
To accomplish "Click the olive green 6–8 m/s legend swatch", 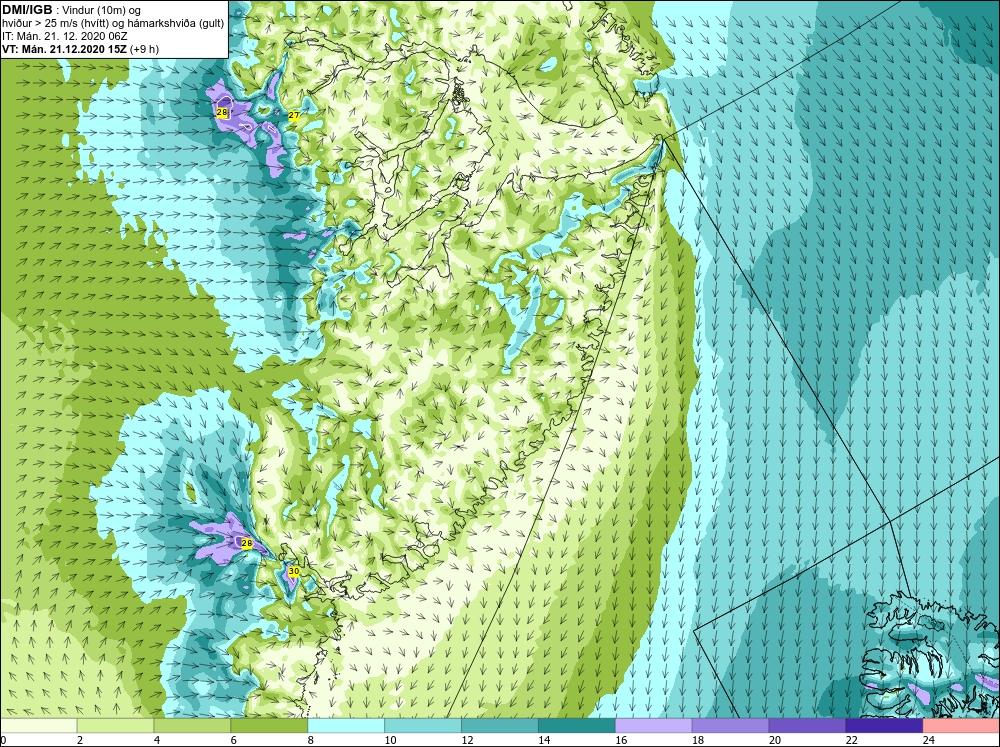I will pyautogui.click(x=269, y=726).
